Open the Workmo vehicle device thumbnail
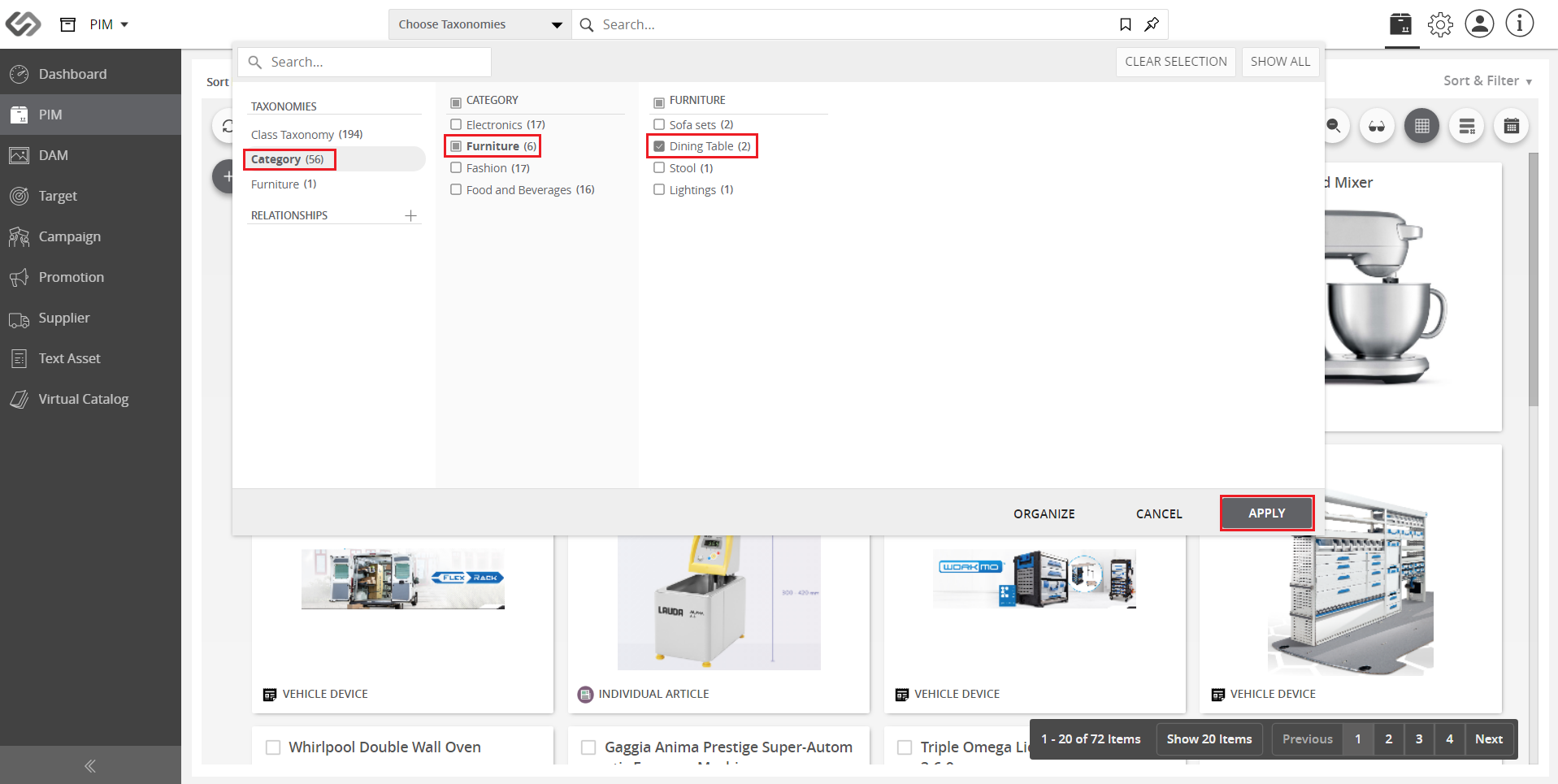1558x784 pixels. pos(1035,579)
